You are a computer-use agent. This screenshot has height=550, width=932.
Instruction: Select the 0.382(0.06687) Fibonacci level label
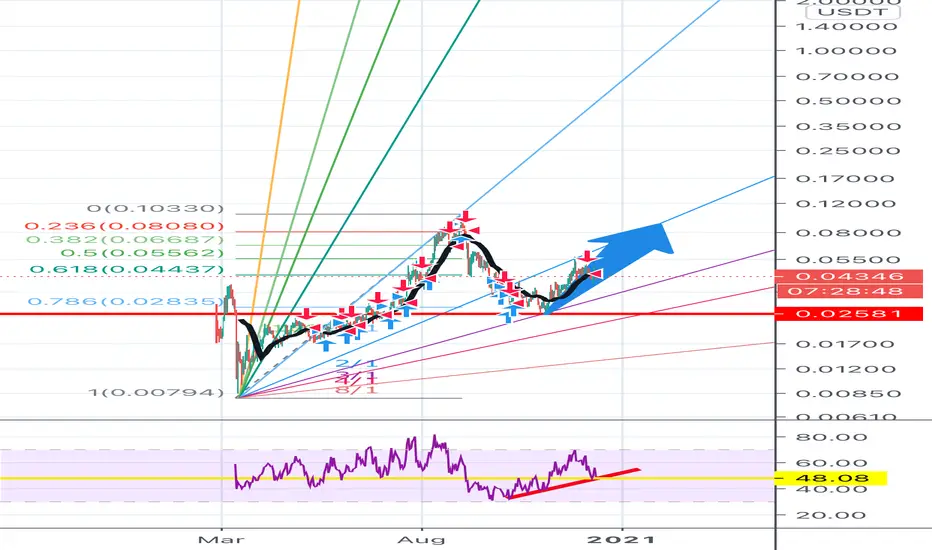(125, 240)
